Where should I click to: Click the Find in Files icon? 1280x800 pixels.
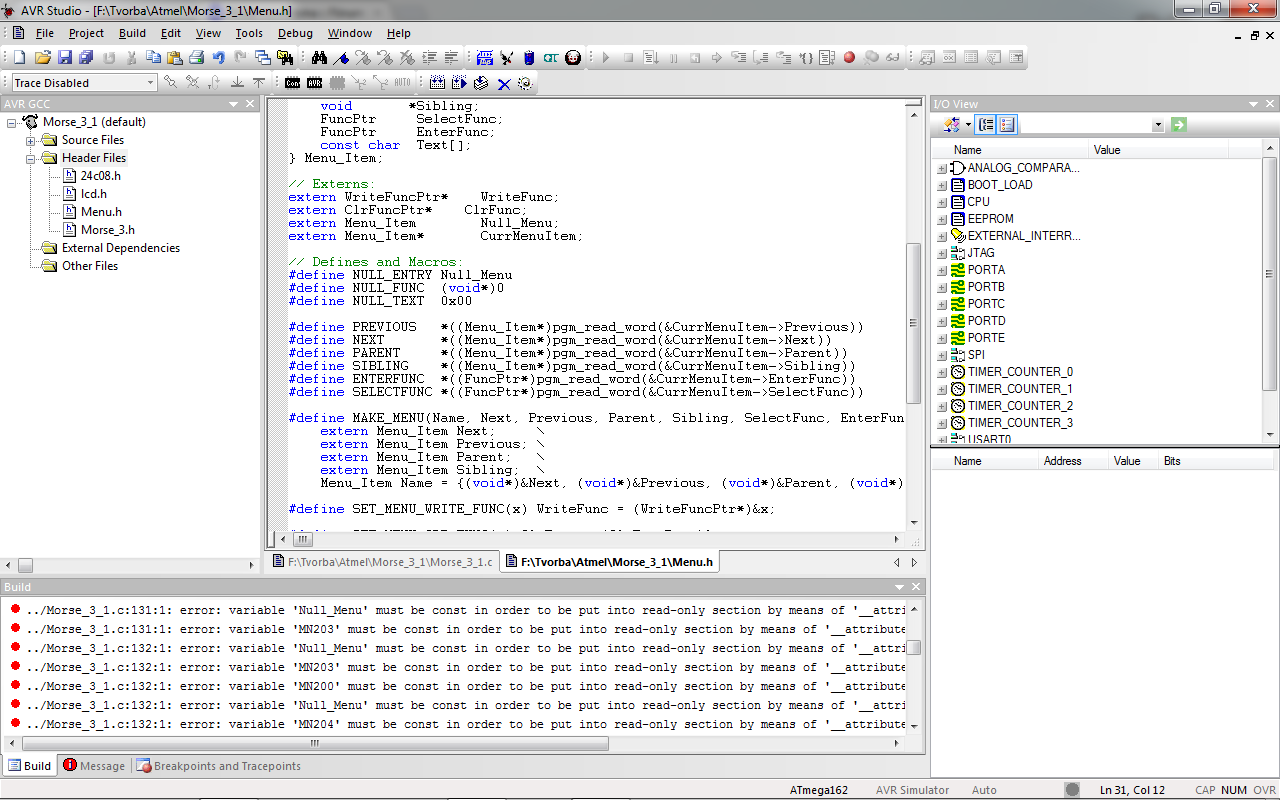click(285, 57)
